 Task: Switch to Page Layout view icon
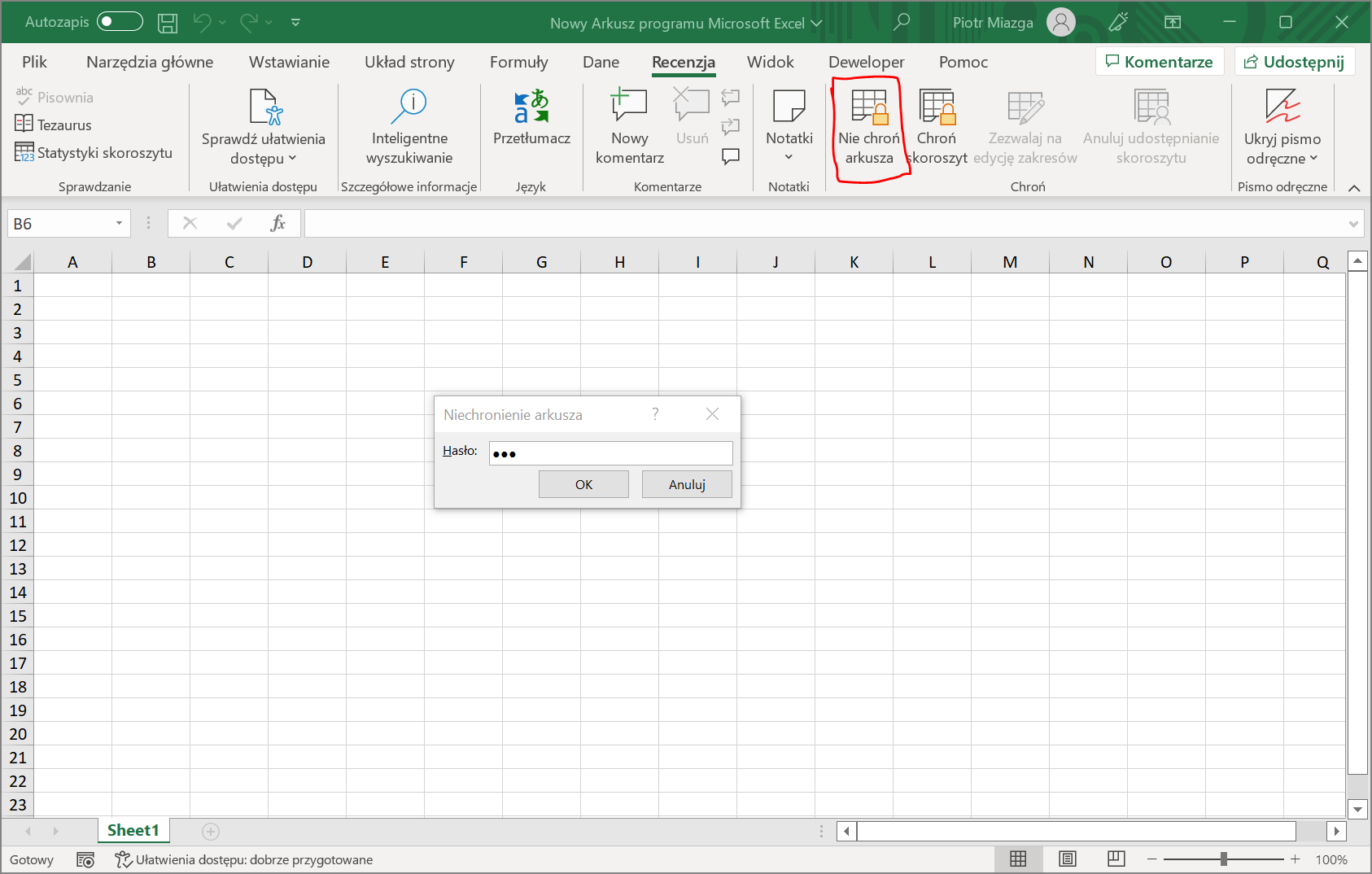[x=1068, y=859]
